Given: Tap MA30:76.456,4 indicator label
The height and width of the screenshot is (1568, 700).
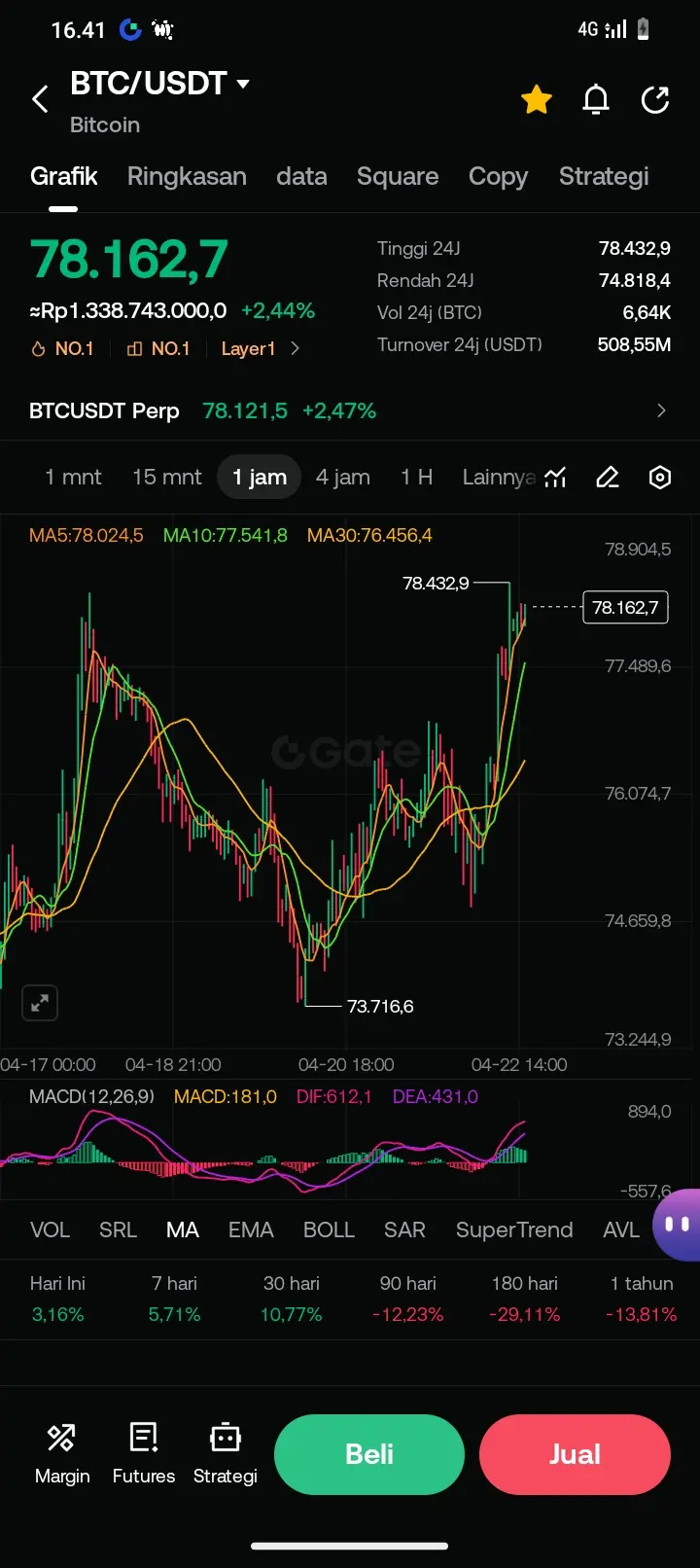Looking at the screenshot, I should tap(369, 535).
